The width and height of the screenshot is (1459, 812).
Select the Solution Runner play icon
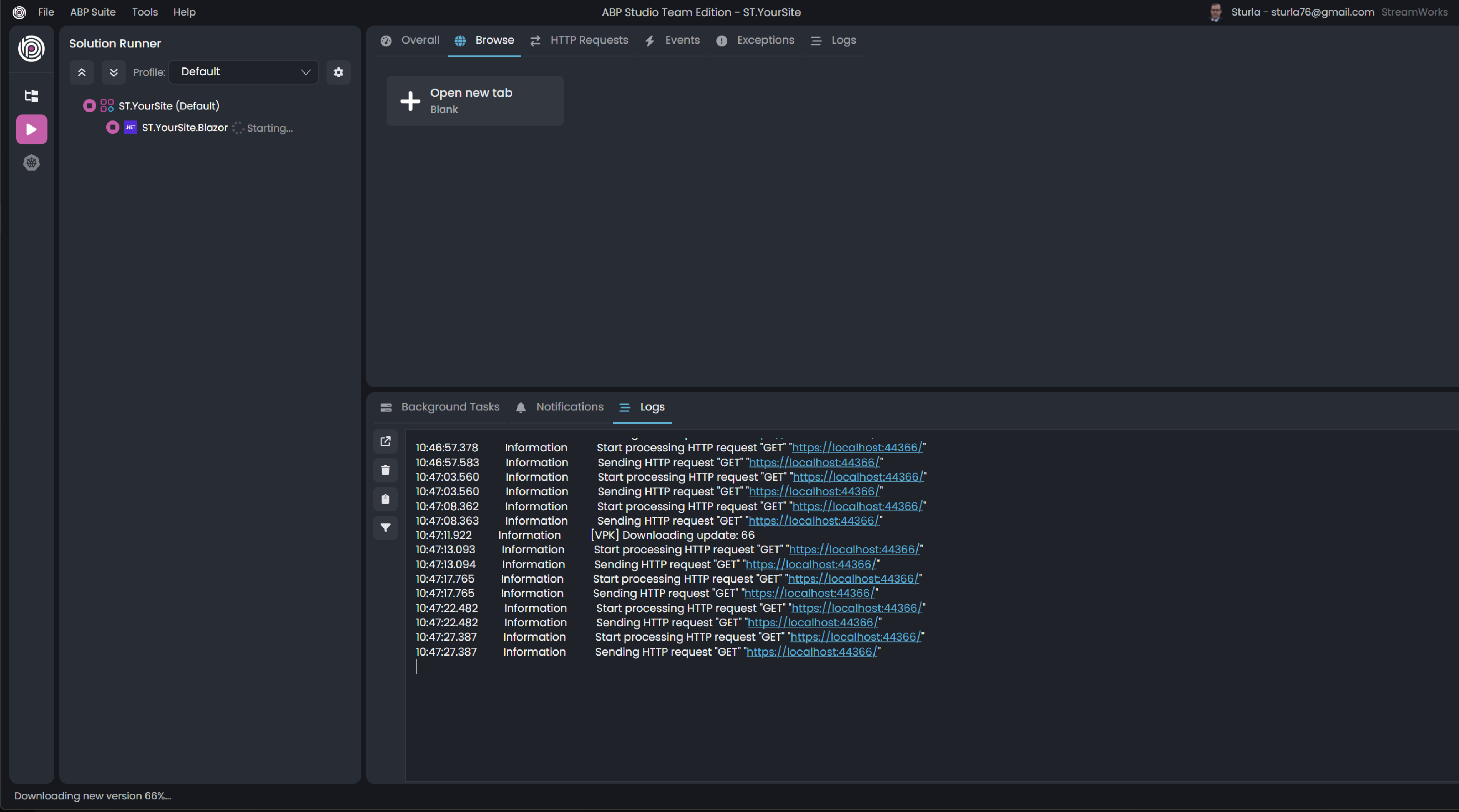pos(31,130)
